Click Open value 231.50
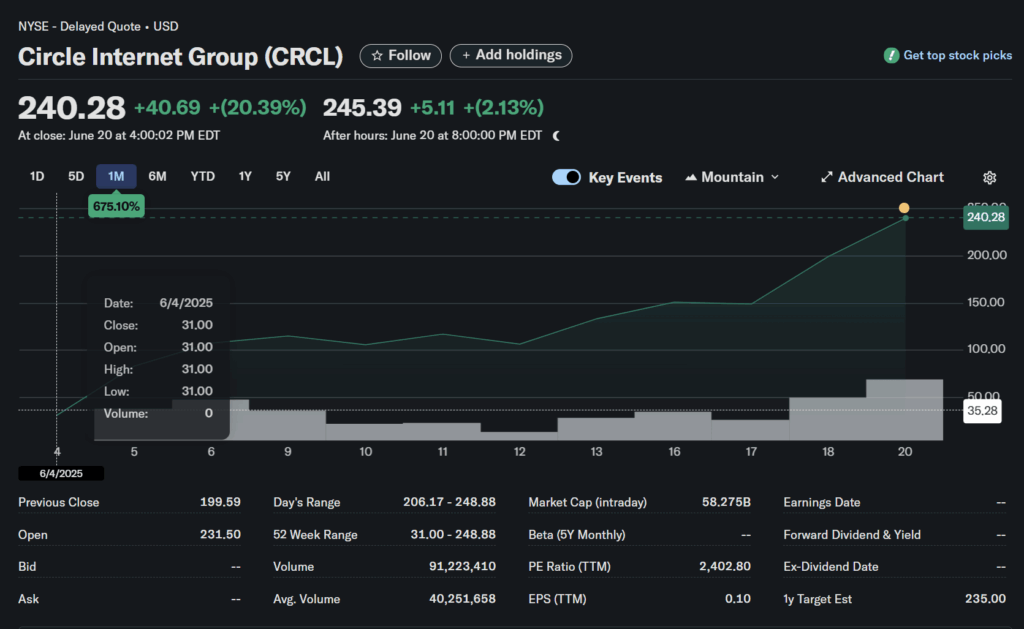This screenshot has height=629, width=1024. pyautogui.click(x=220, y=534)
